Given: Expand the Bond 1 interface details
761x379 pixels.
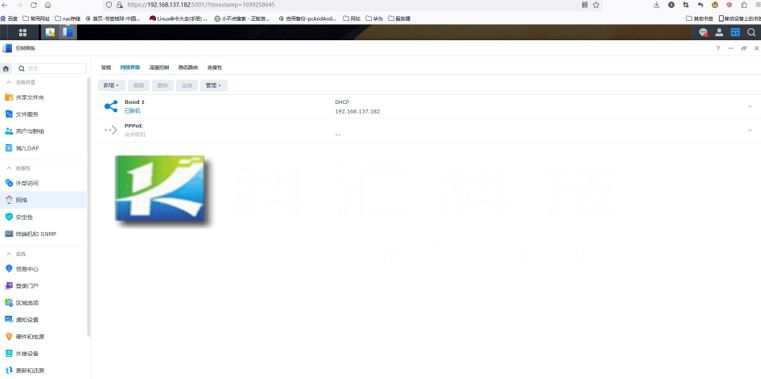Looking at the screenshot, I should point(750,106).
